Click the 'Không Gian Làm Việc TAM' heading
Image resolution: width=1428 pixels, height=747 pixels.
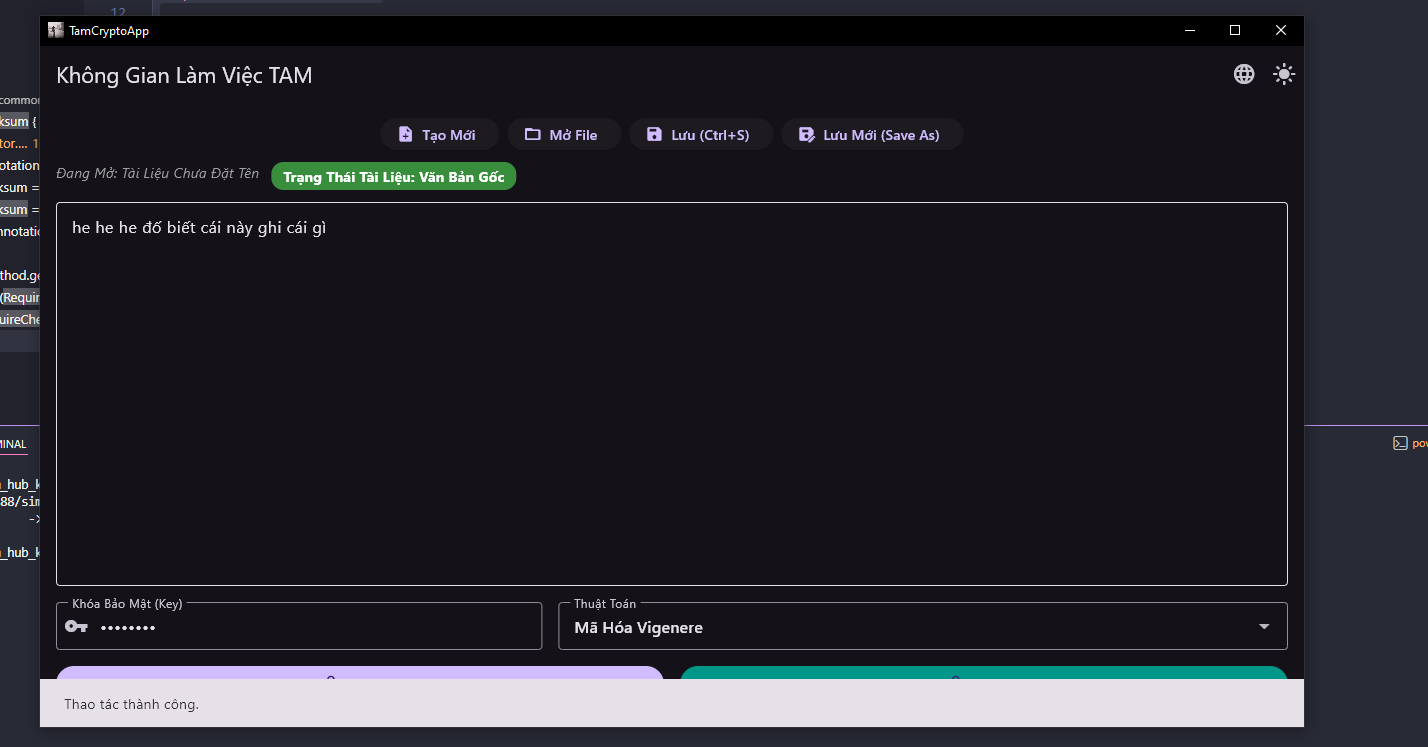pos(185,75)
